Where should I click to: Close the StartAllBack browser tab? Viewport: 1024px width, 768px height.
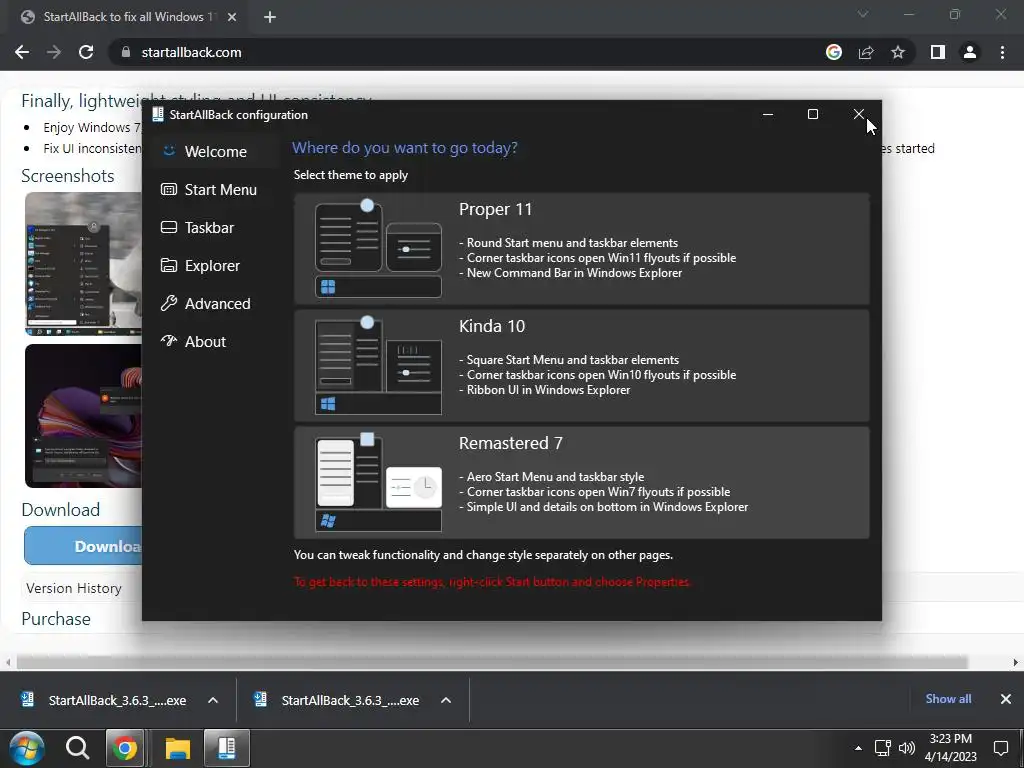pyautogui.click(x=232, y=18)
